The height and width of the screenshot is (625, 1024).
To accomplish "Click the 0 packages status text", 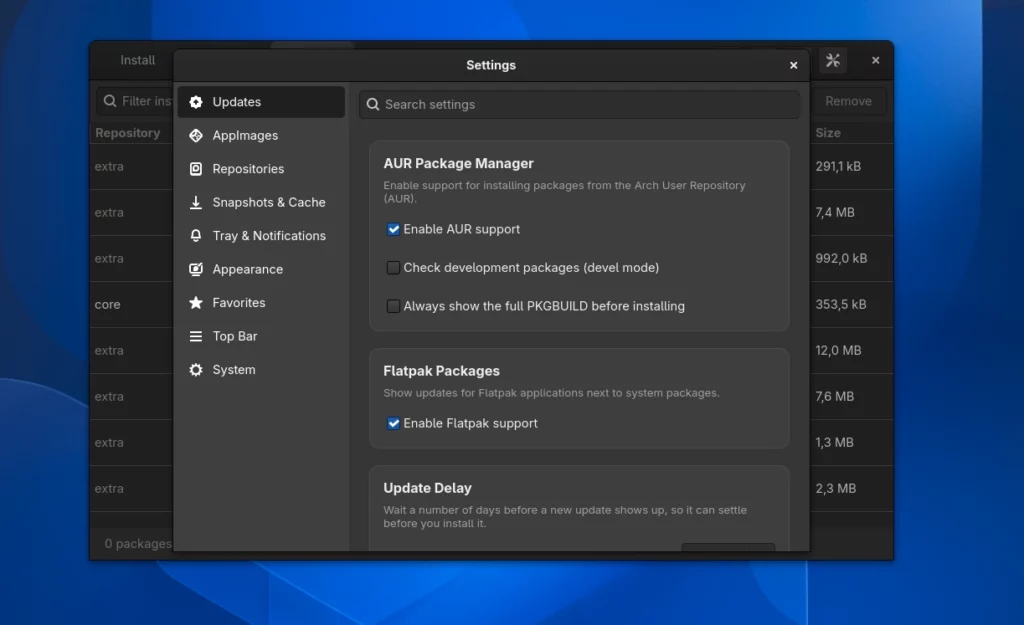I will (138, 543).
